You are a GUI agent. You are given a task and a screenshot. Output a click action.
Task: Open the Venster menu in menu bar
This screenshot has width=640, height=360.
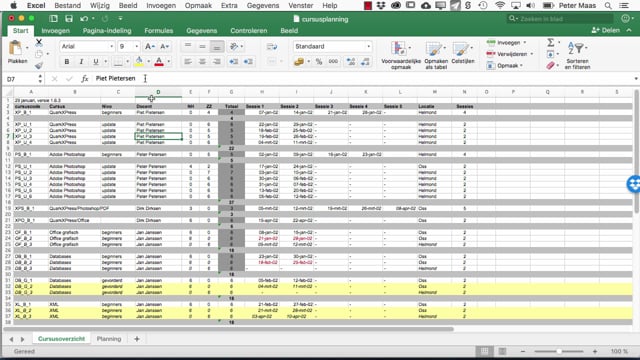[x=300, y=6]
